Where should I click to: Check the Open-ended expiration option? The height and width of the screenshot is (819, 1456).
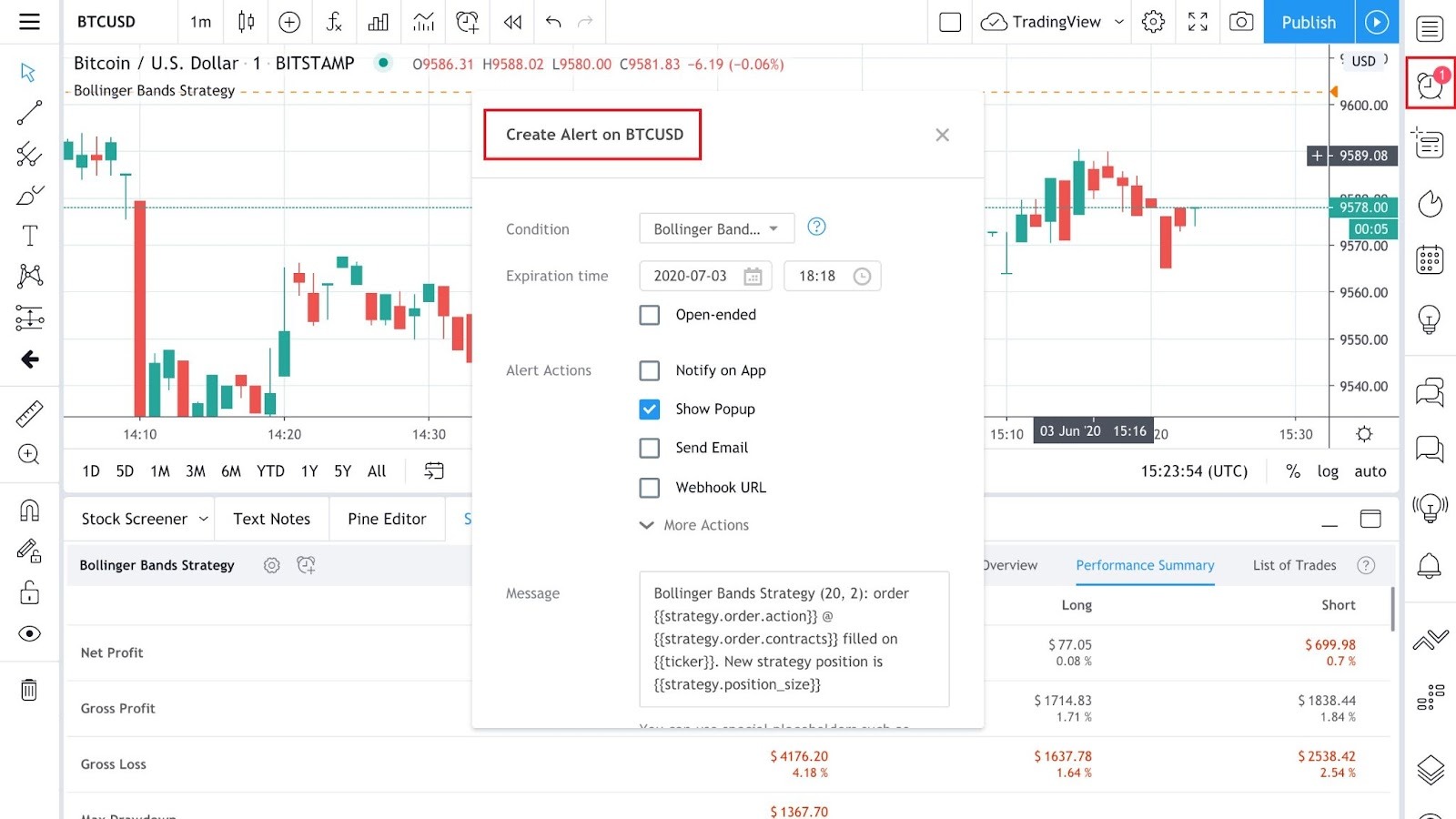(649, 314)
